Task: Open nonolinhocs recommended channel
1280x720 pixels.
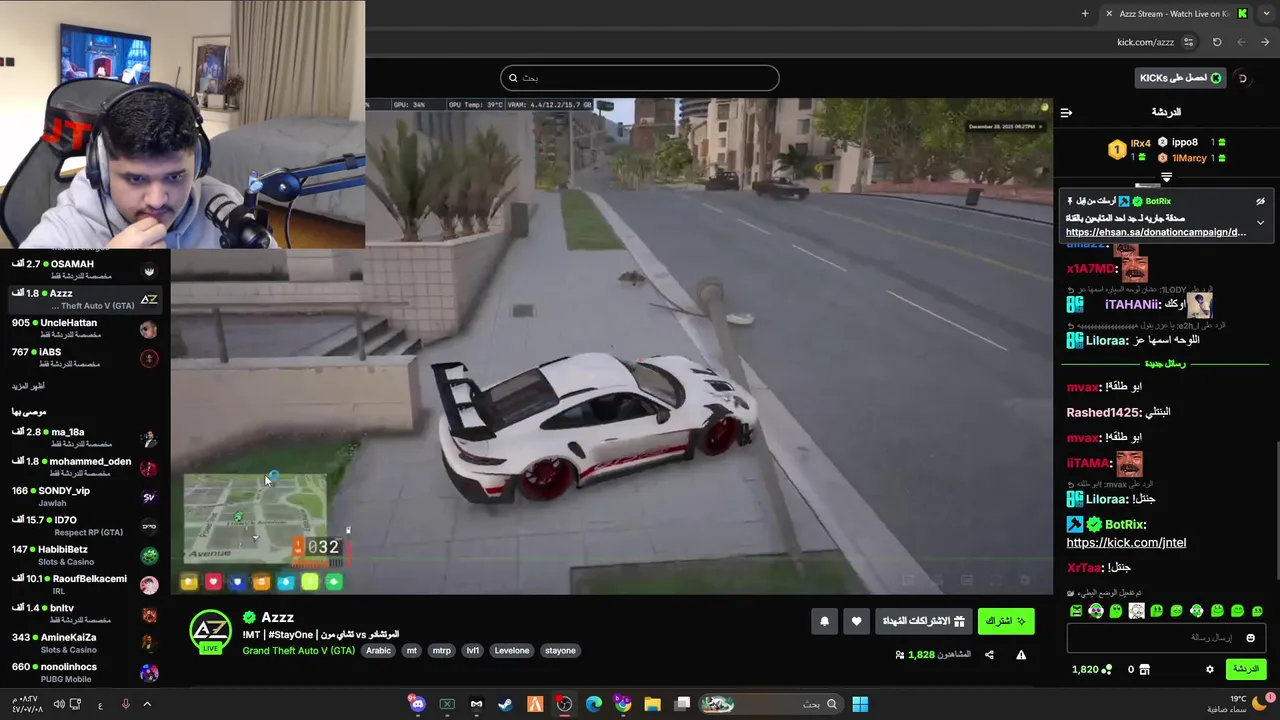Action: click(x=85, y=671)
